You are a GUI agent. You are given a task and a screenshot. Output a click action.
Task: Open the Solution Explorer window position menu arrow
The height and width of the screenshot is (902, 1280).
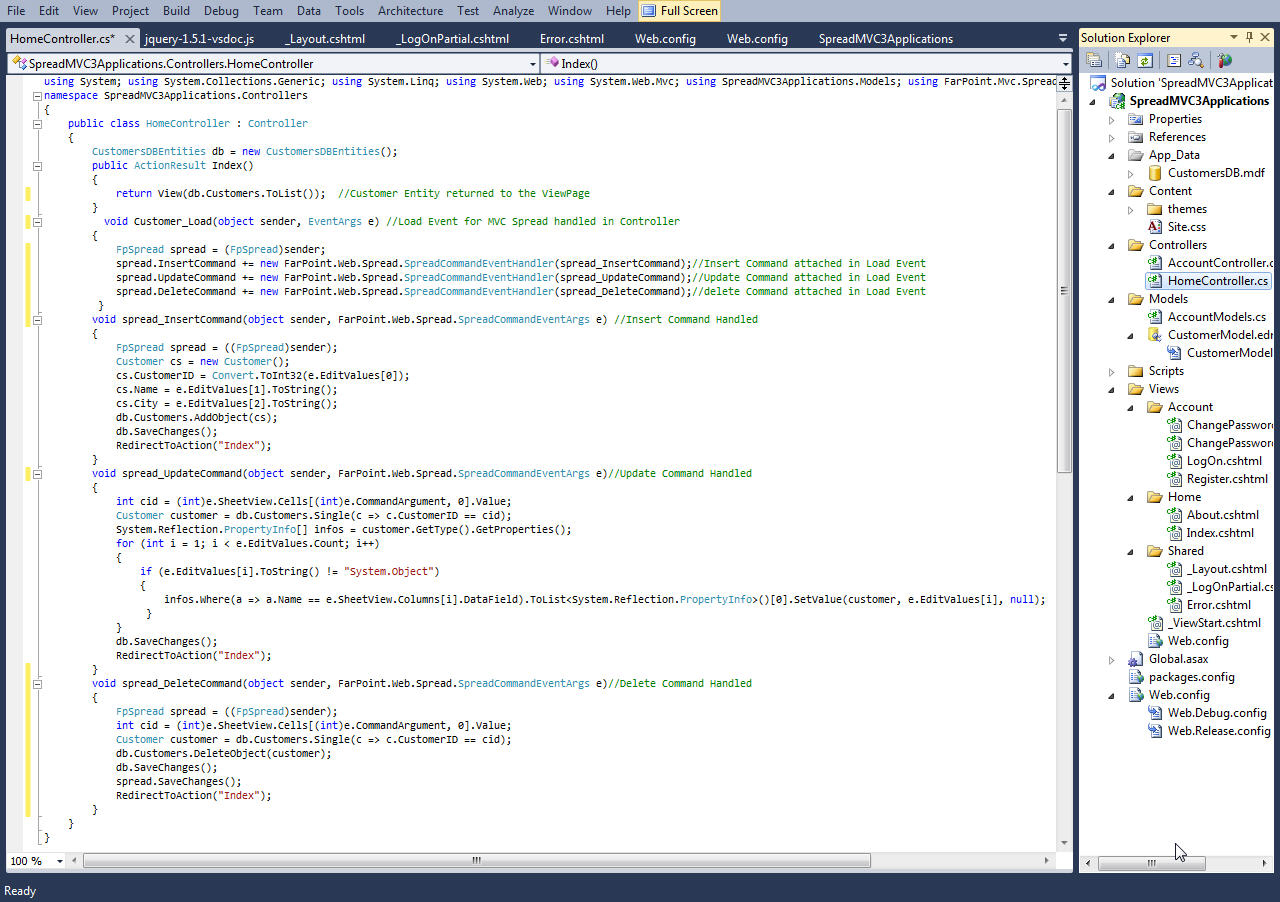(1234, 38)
